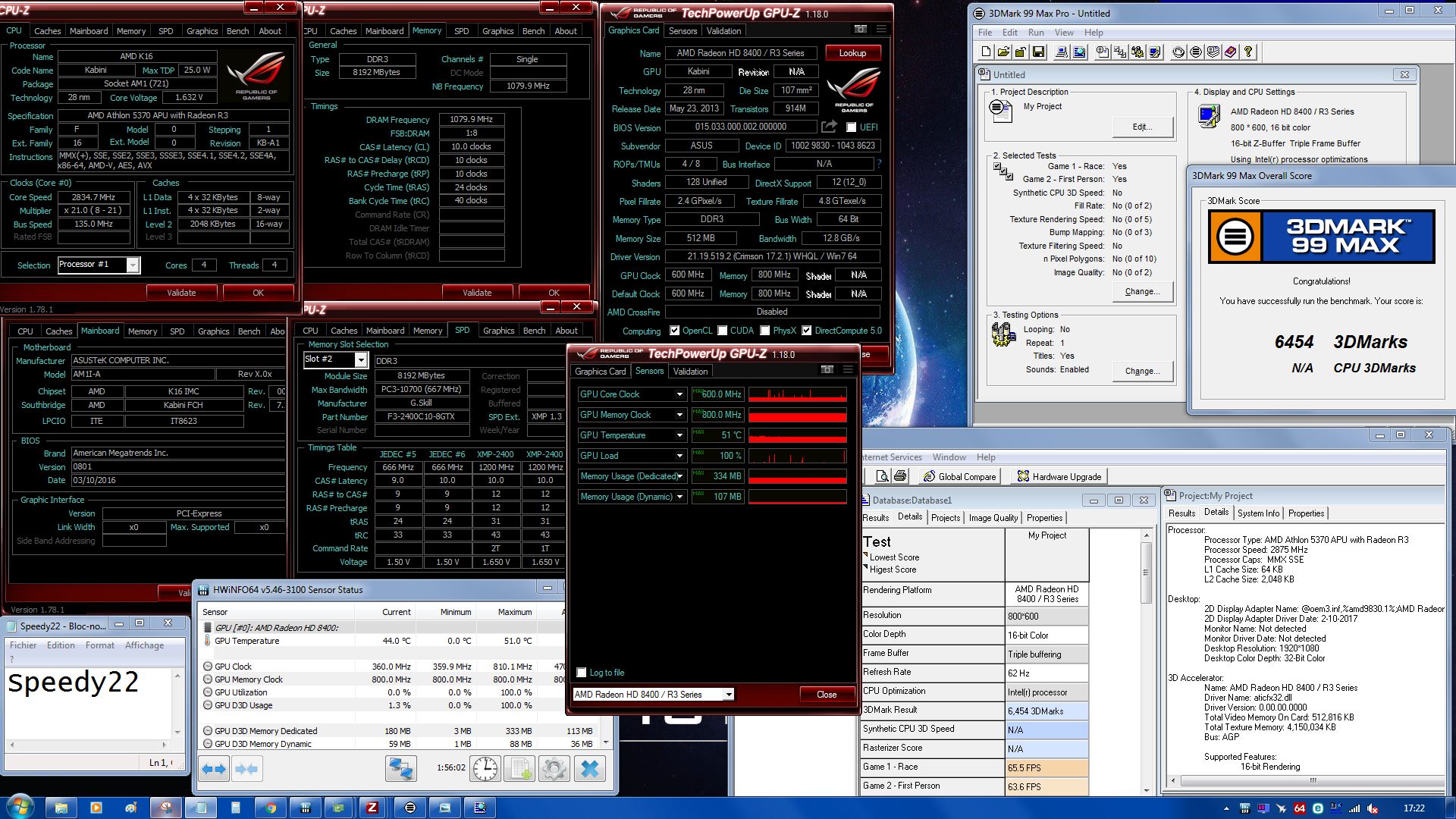This screenshot has width=1456, height=819.
Task: Open the AMD Radeon HD 8400 GPU selector dropdown
Action: (x=653, y=694)
